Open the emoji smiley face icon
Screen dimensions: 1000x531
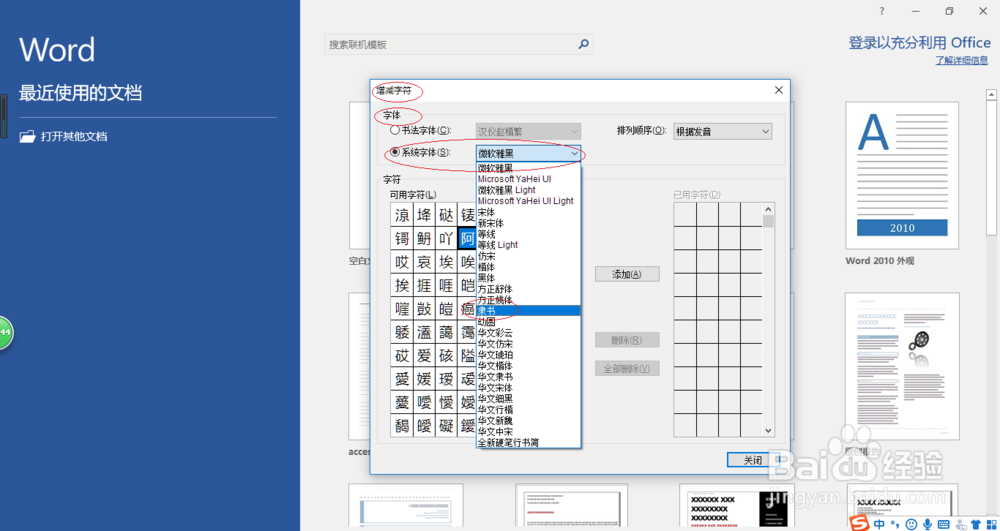(911, 524)
